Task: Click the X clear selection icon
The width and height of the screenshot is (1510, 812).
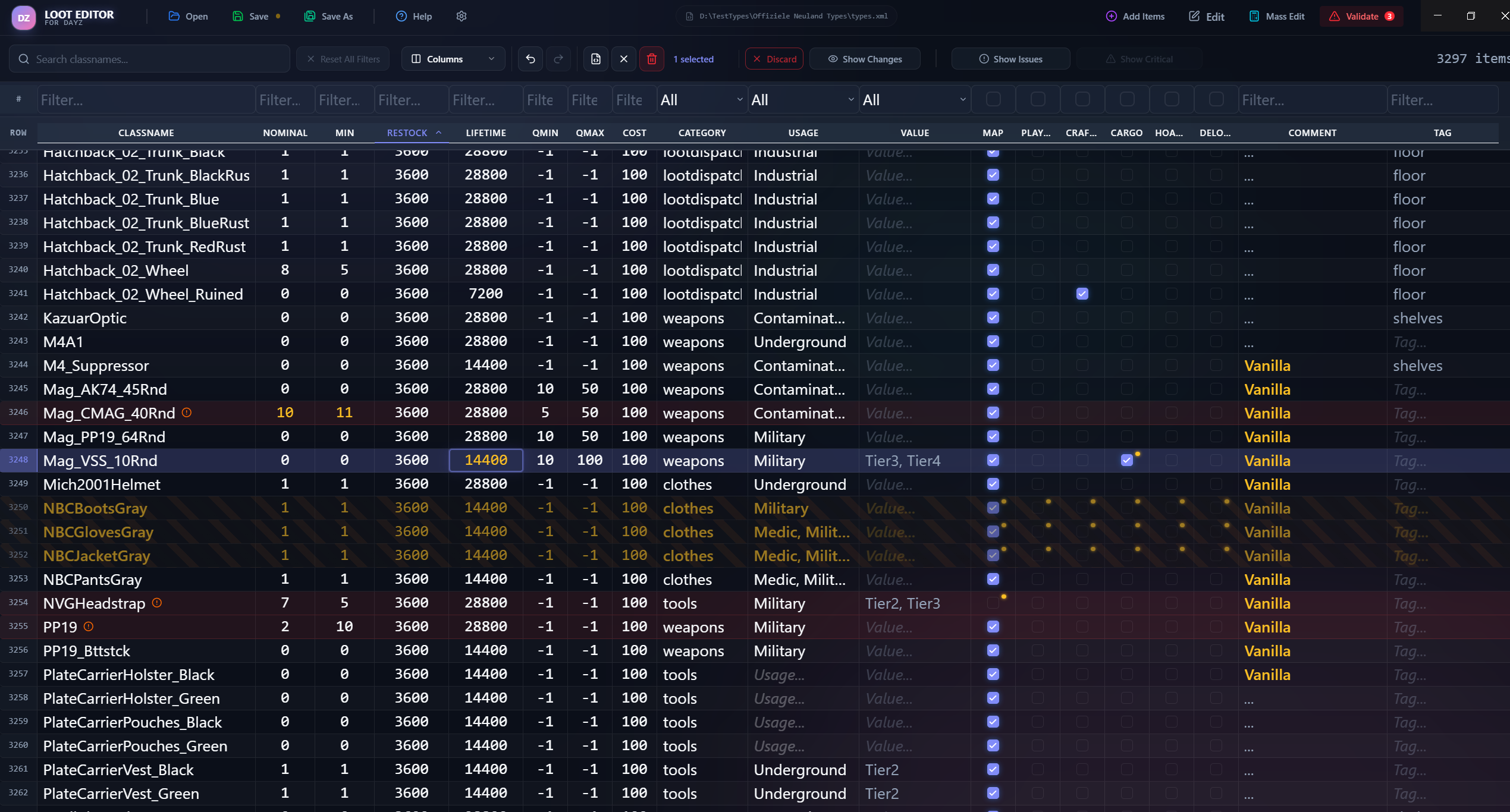Action: pos(623,59)
